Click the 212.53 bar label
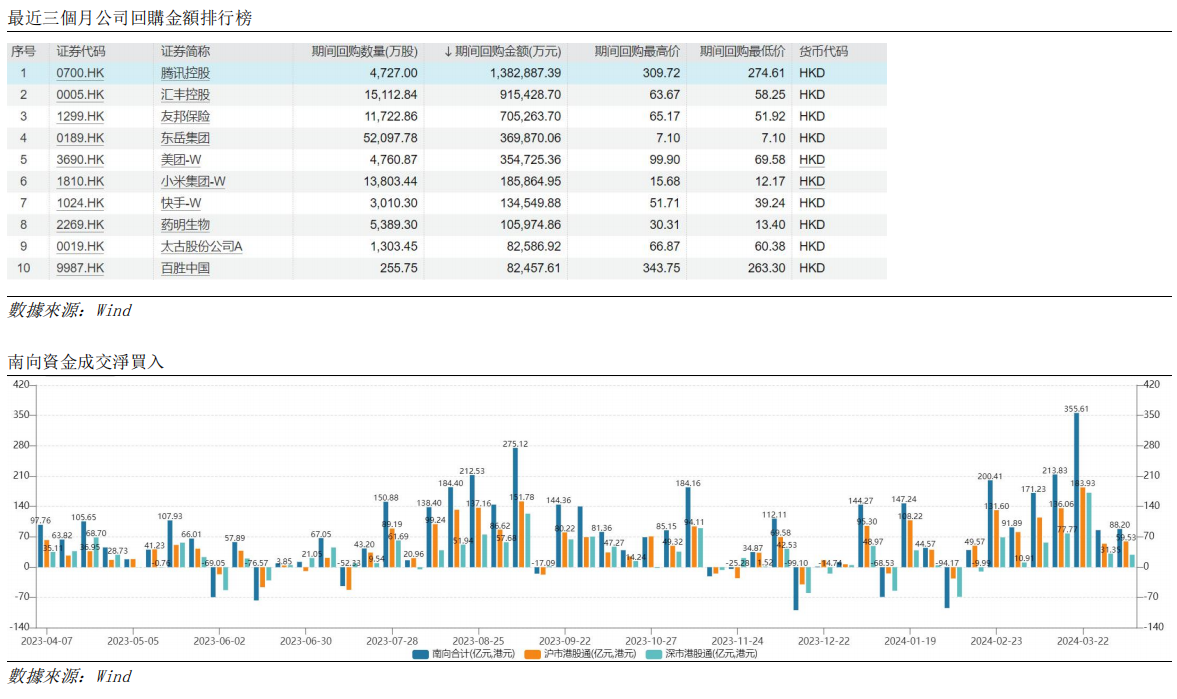1177x699 pixels. [x=472, y=471]
